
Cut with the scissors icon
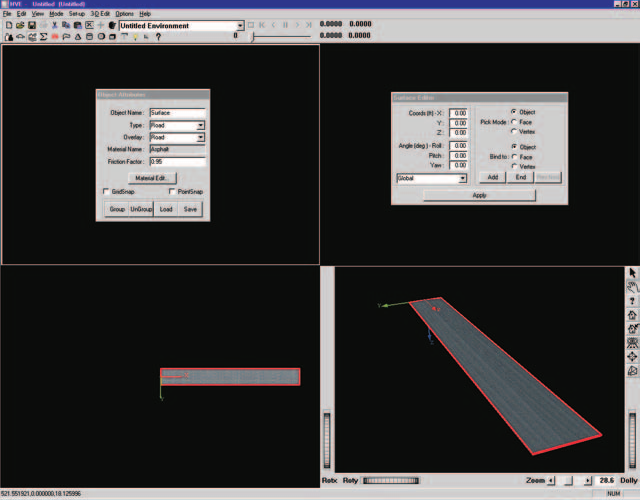click(x=54, y=25)
